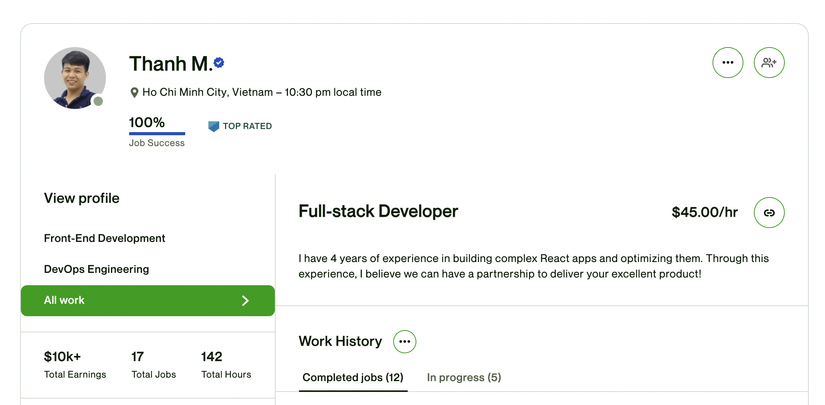The image size is (825, 405).
Task: Copy profile link using the chain icon
Action: click(769, 212)
